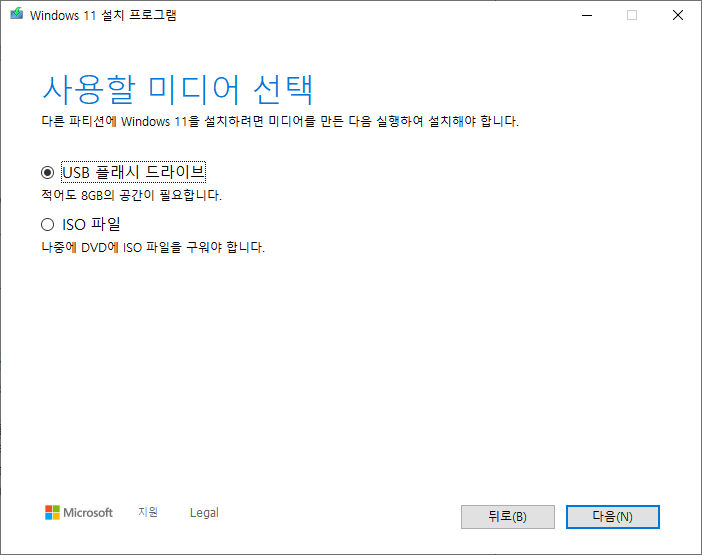Open the Legal link
702x555 pixels.
click(x=204, y=512)
